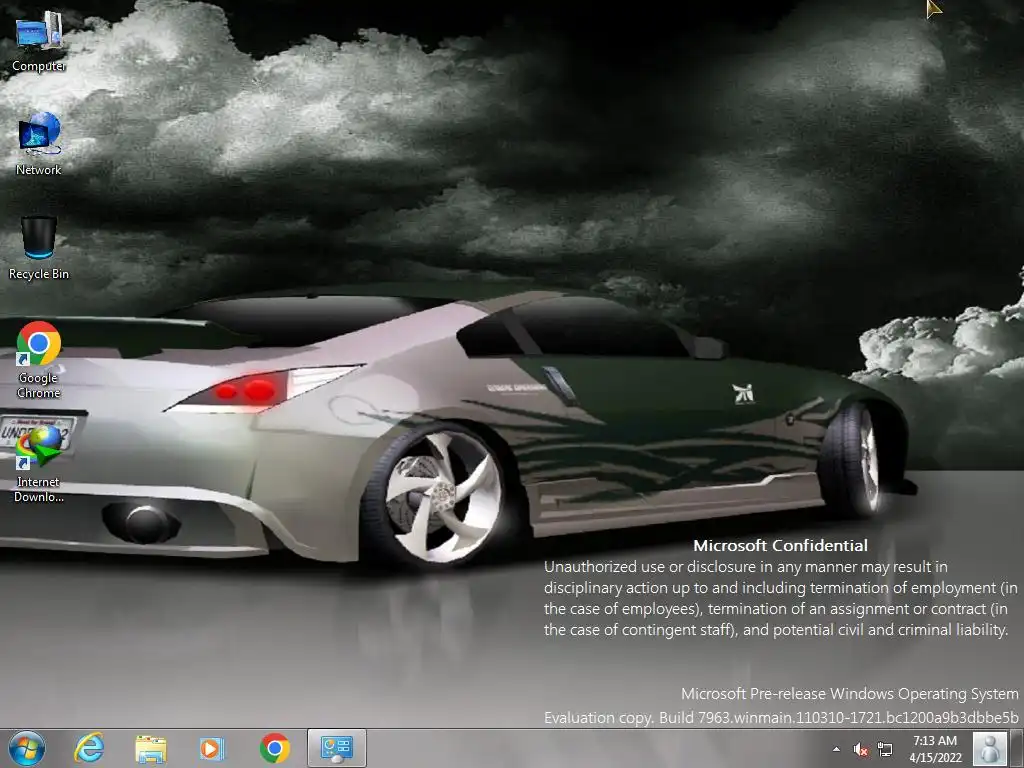The image size is (1024, 768).
Task: Select the Network desktop icon
Action: (39, 144)
